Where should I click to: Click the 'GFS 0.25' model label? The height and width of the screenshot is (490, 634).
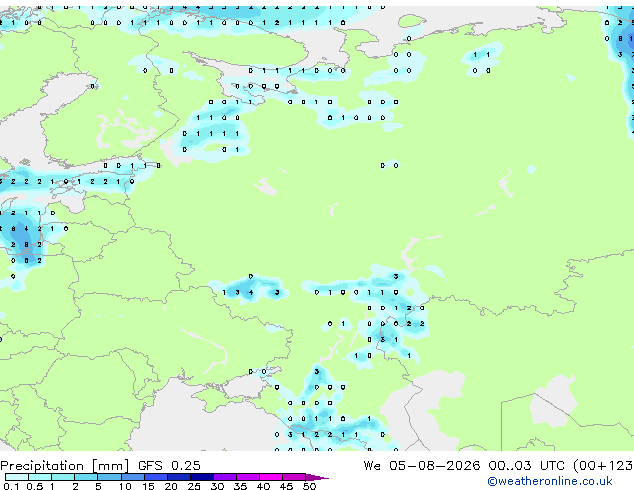(169, 466)
